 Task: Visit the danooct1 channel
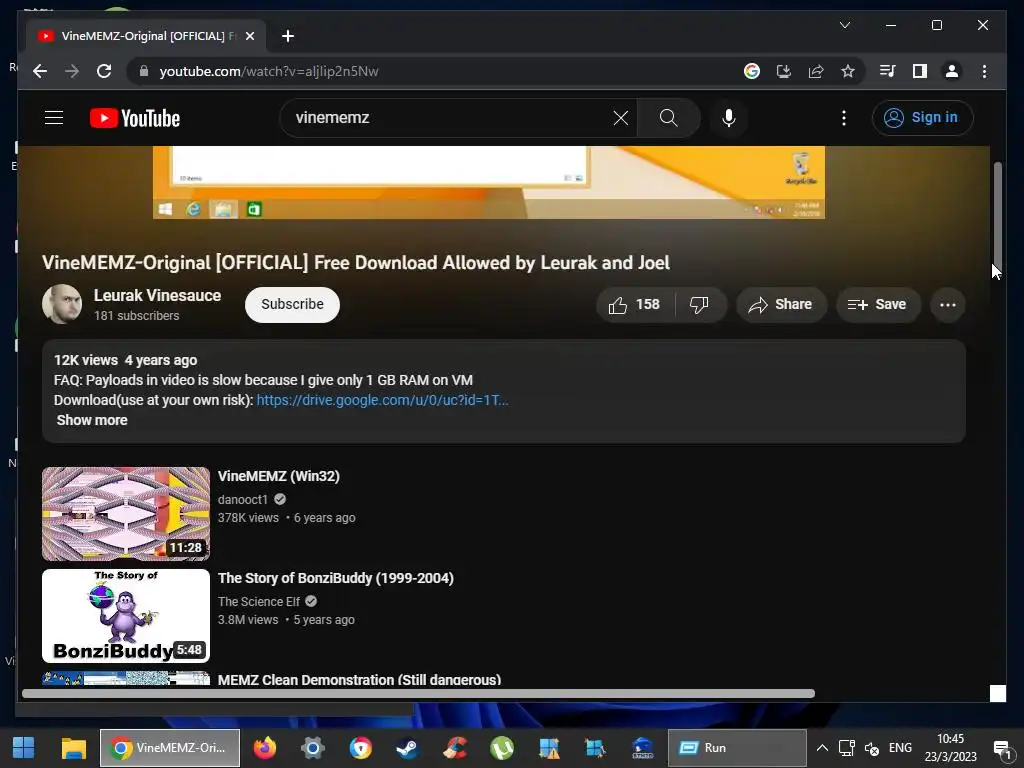(x=243, y=500)
